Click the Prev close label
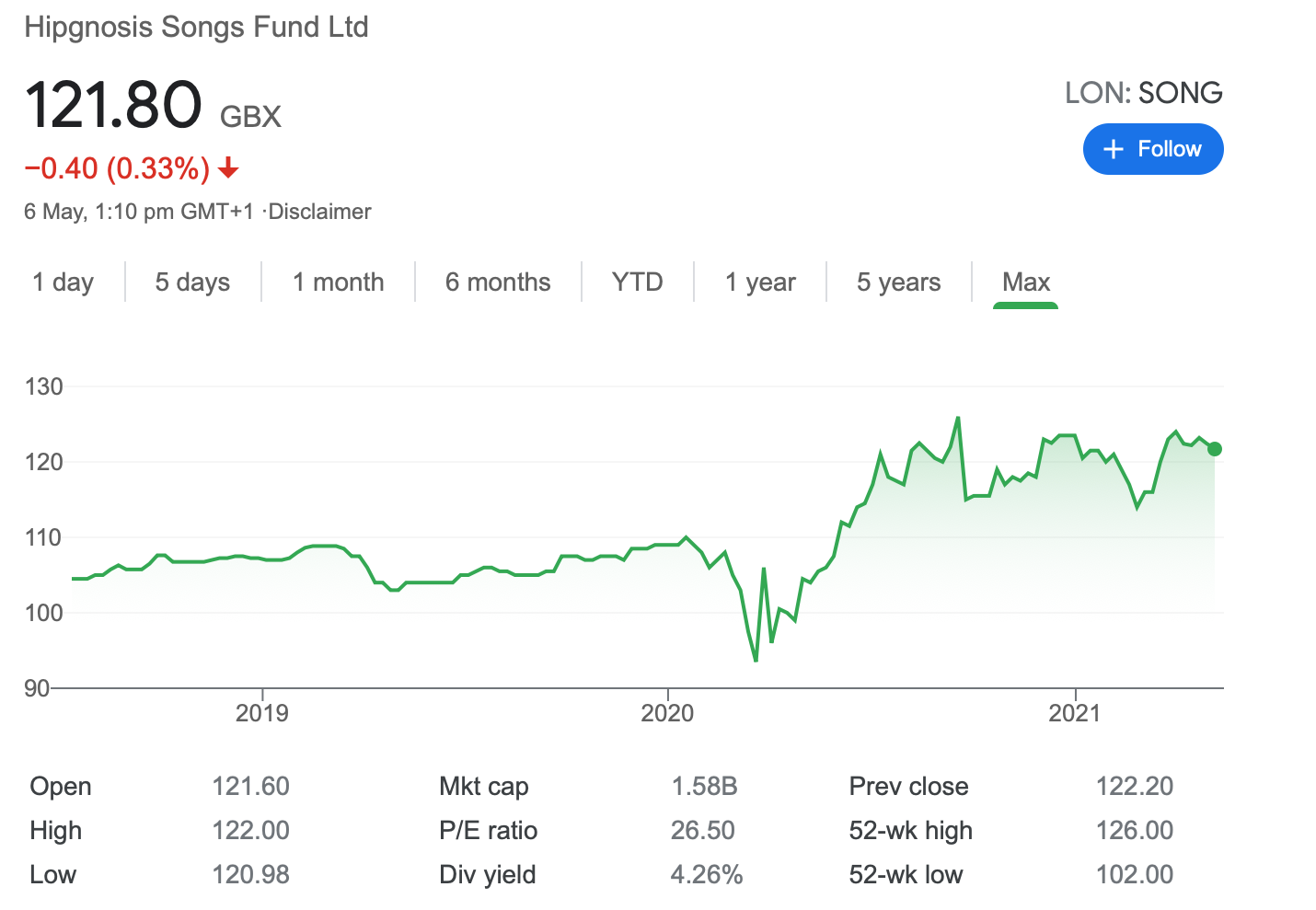This screenshot has height=910, width=1316. point(908,786)
